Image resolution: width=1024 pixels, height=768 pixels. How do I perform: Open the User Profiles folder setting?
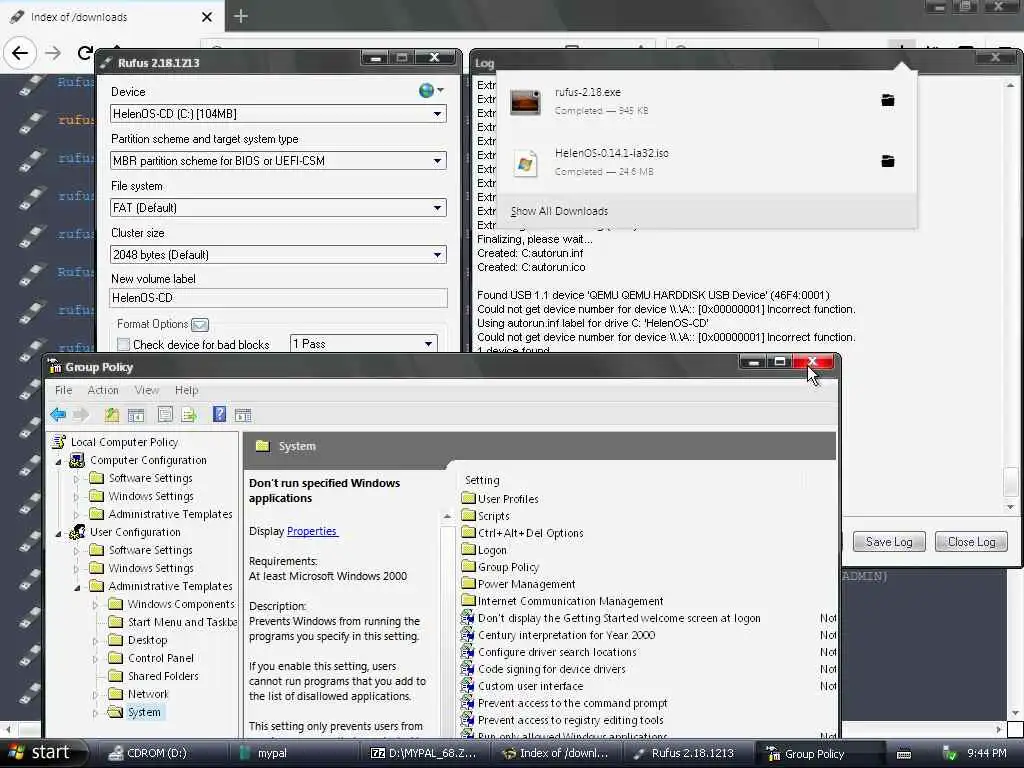[x=508, y=499]
